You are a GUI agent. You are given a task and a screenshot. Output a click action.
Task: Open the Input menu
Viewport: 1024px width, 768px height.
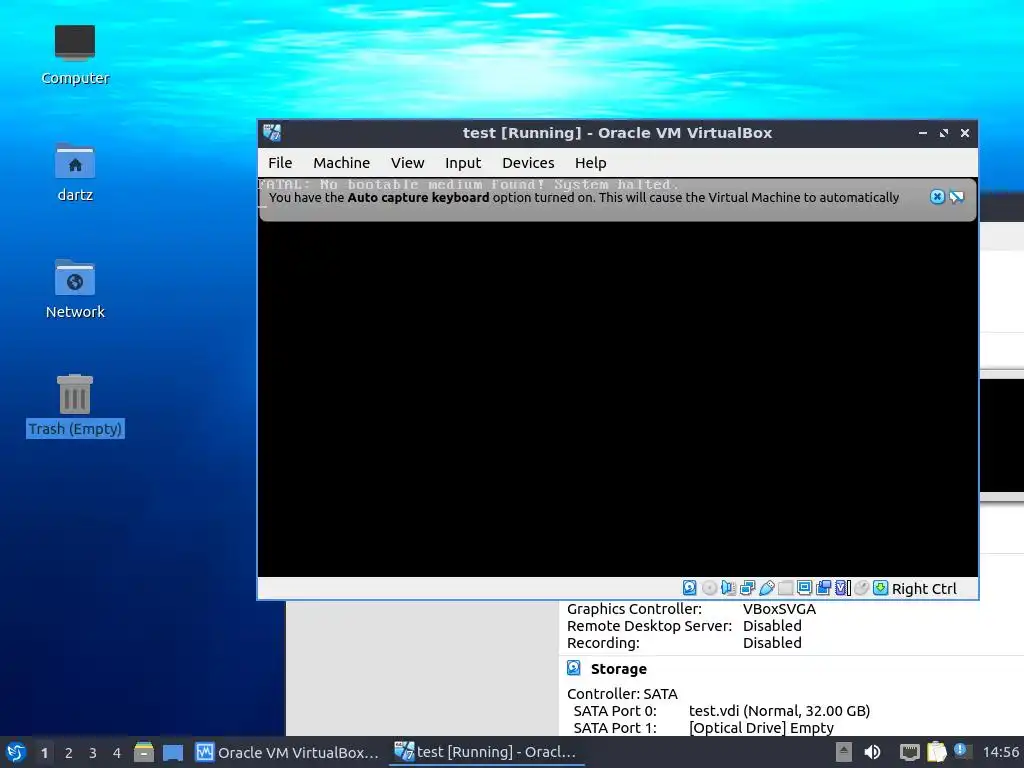(463, 163)
